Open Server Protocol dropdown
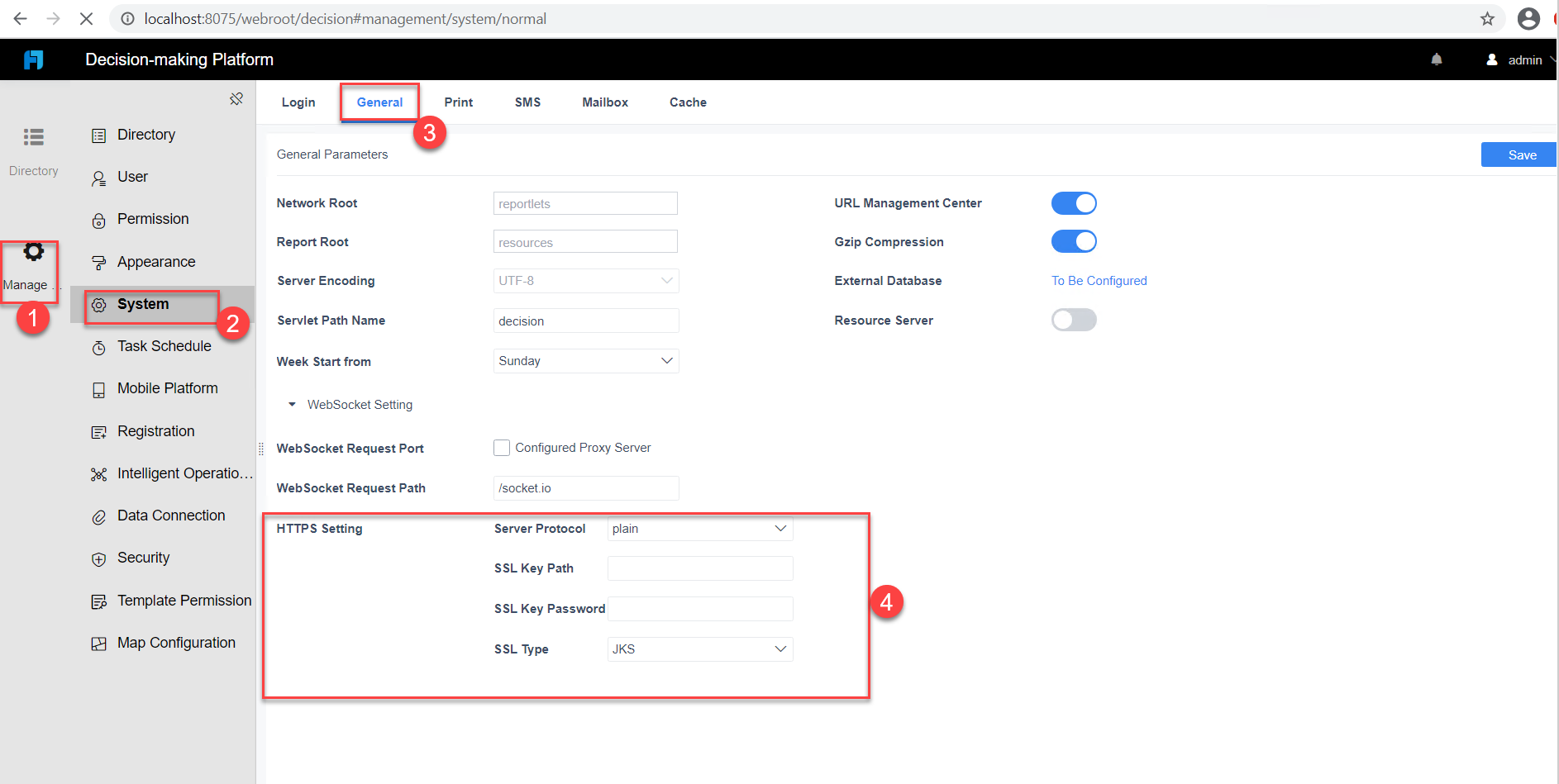Image resolution: width=1559 pixels, height=784 pixels. 700,529
